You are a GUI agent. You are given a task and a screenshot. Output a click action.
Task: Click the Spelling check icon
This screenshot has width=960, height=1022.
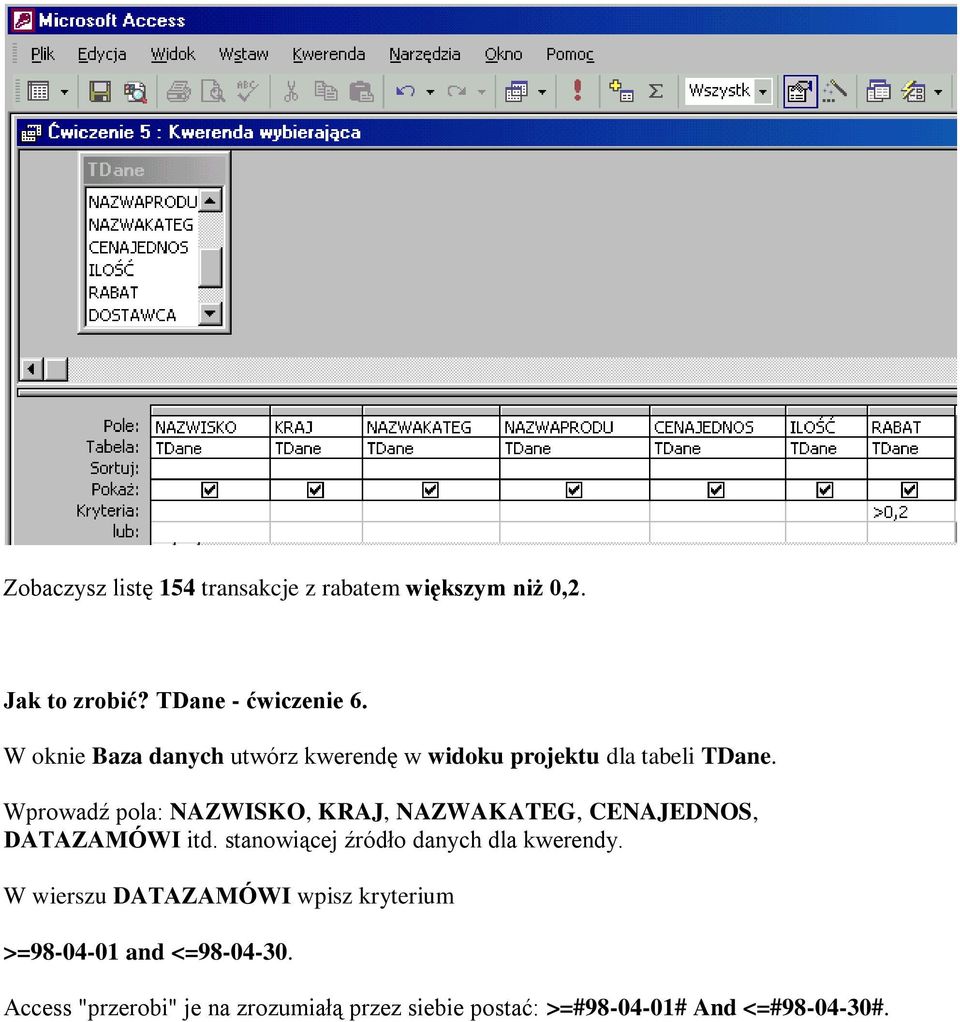tap(247, 91)
